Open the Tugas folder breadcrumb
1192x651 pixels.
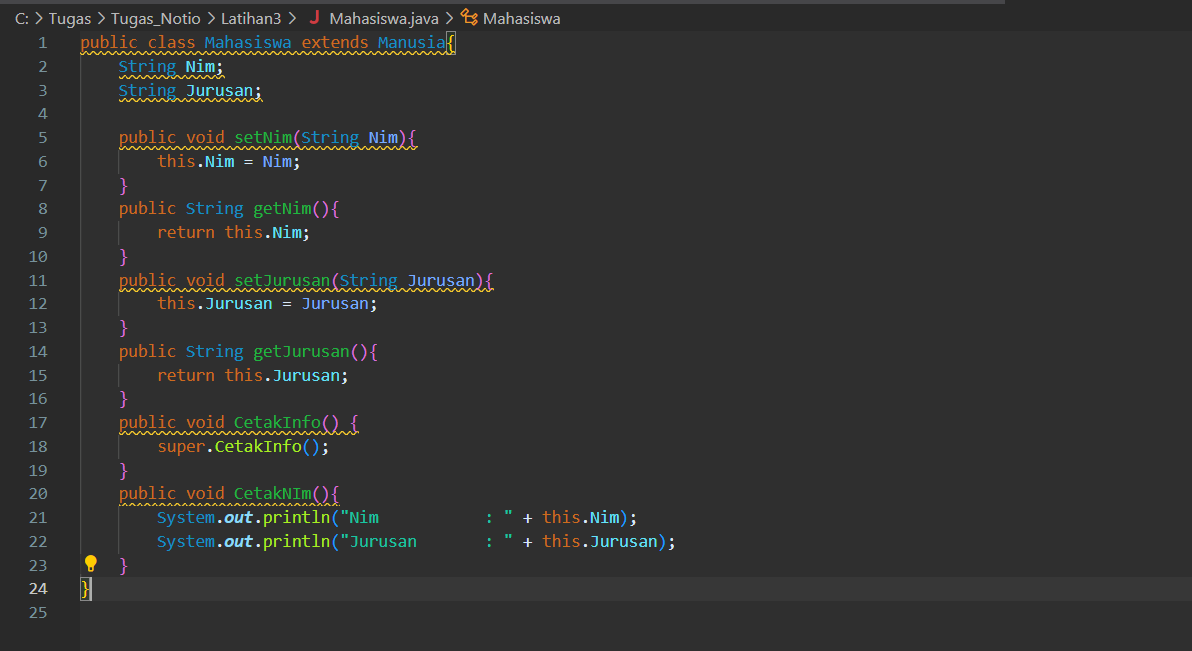tap(70, 18)
